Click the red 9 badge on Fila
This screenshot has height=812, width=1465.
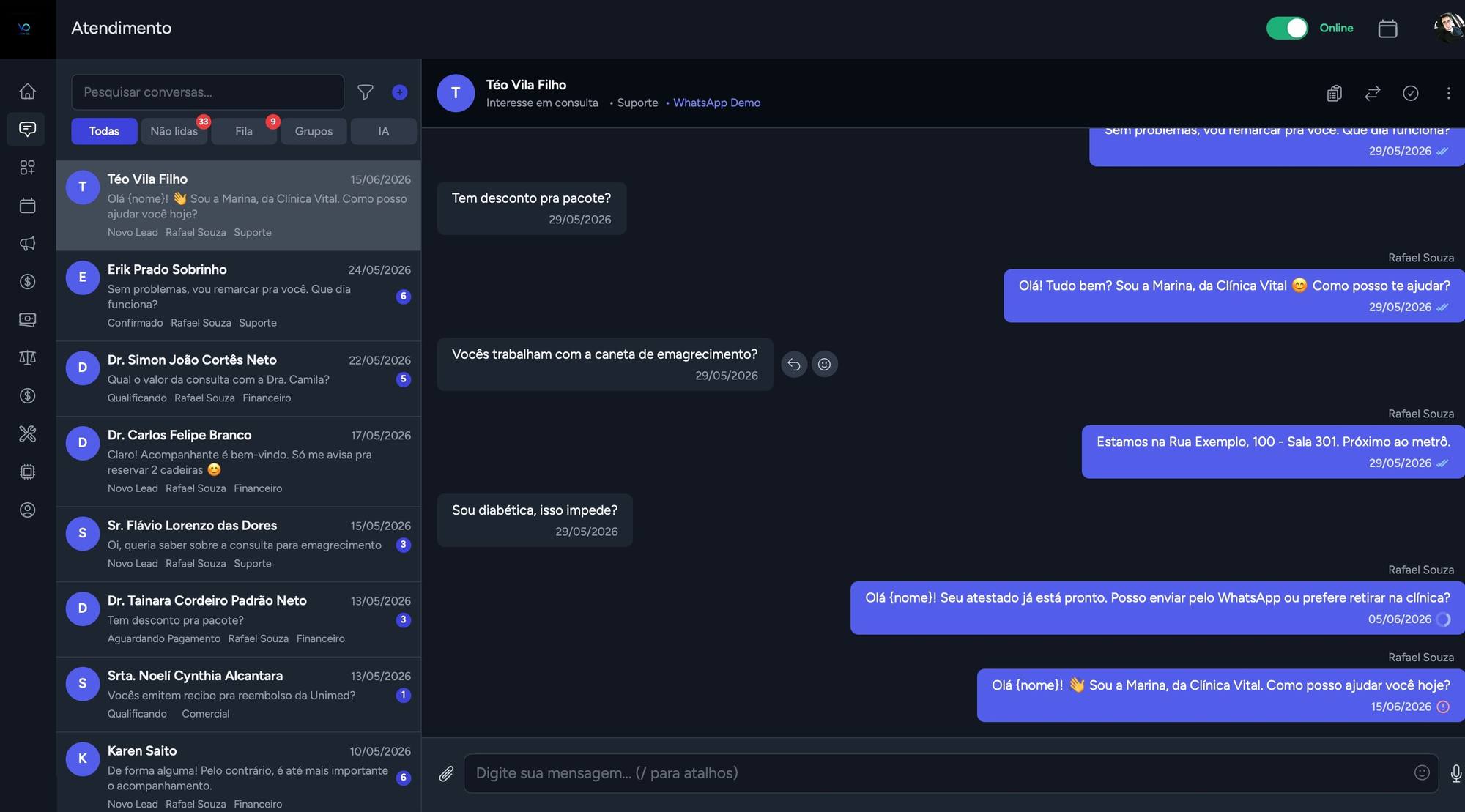click(272, 122)
